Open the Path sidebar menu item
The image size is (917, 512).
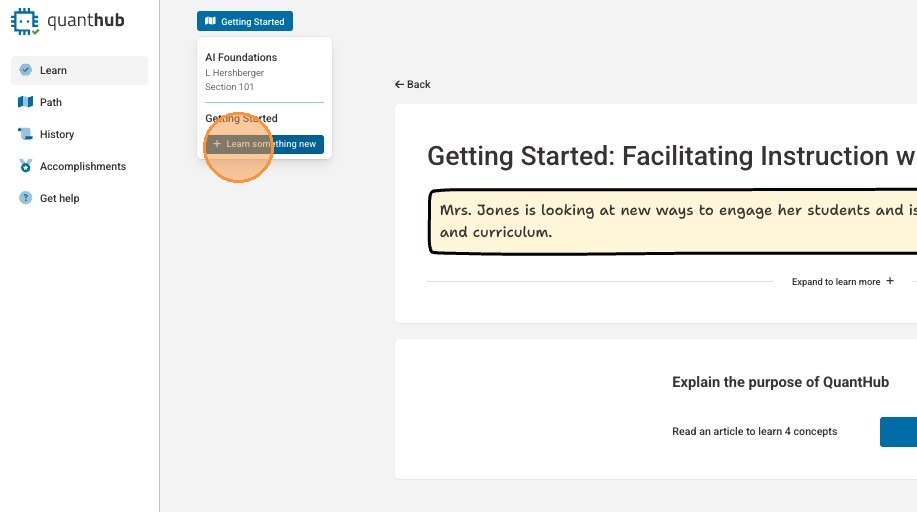[x=51, y=102]
